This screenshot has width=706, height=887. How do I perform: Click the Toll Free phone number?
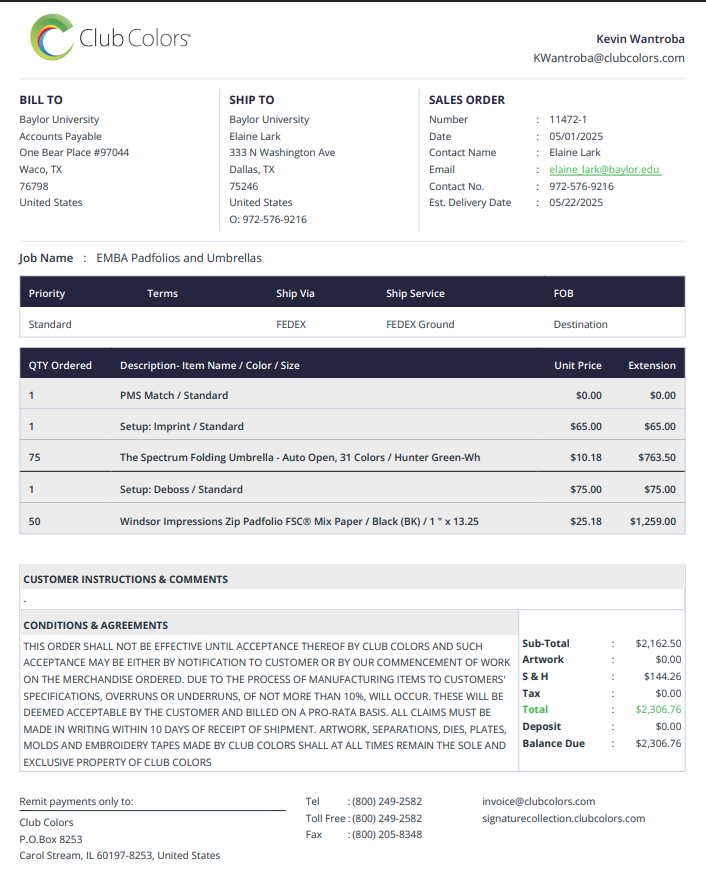pos(387,818)
